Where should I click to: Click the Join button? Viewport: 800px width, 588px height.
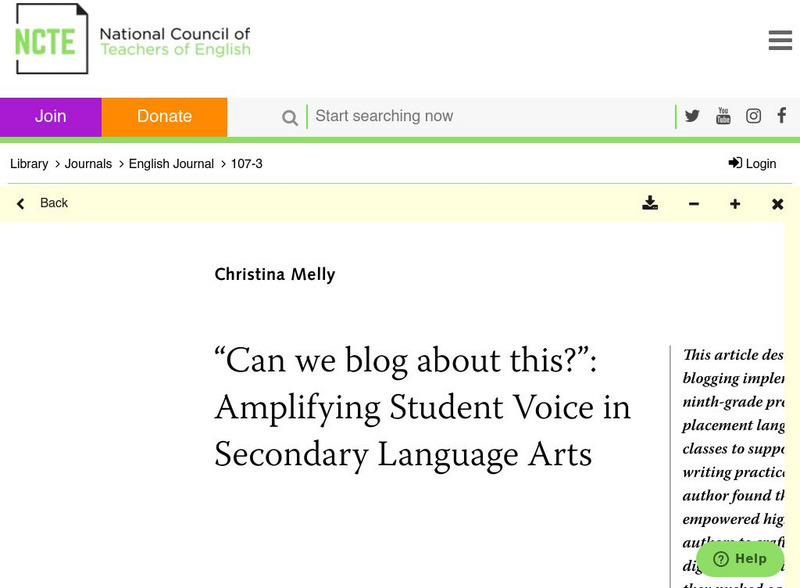pos(51,116)
